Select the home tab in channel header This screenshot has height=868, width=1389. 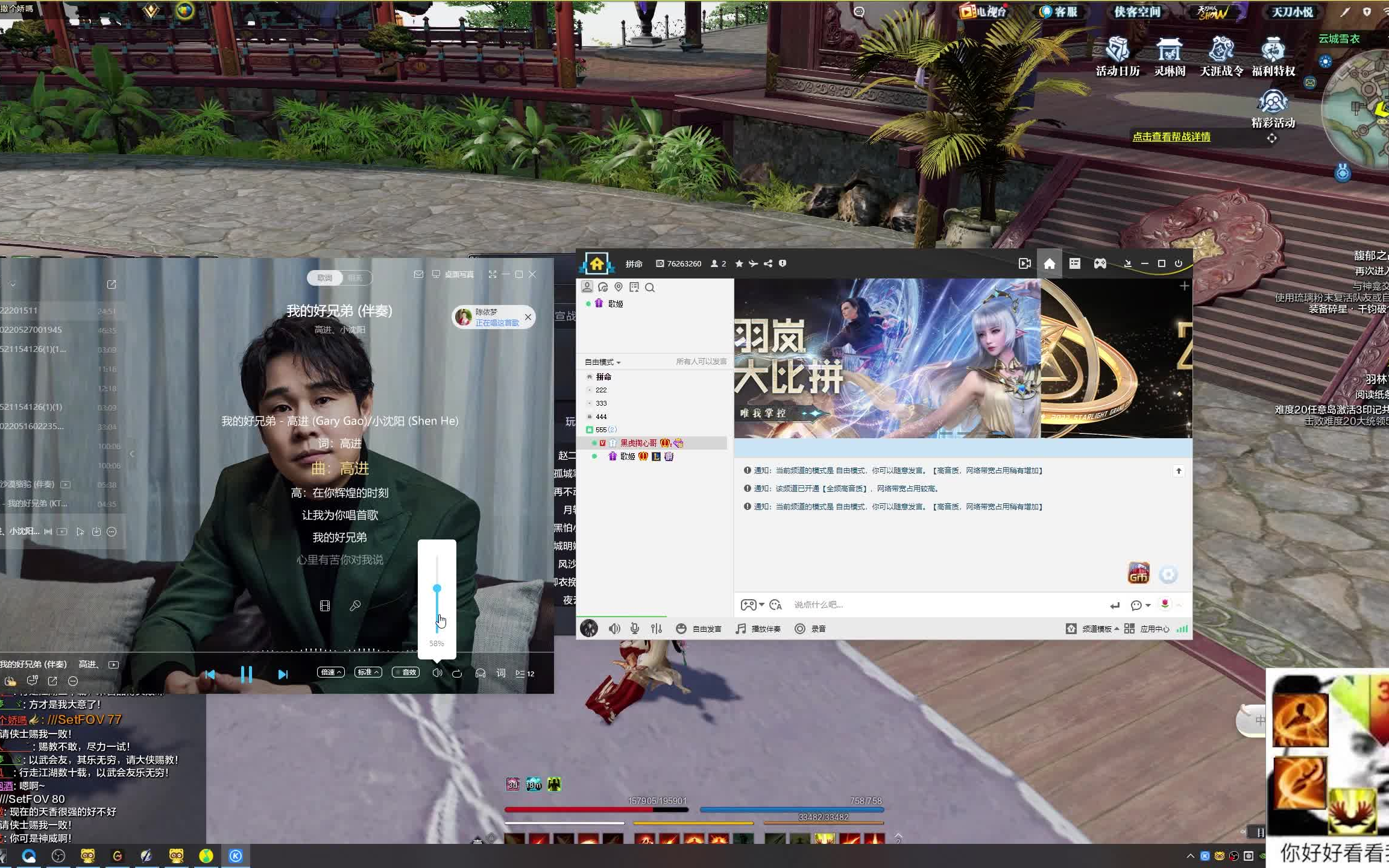coord(1050,263)
